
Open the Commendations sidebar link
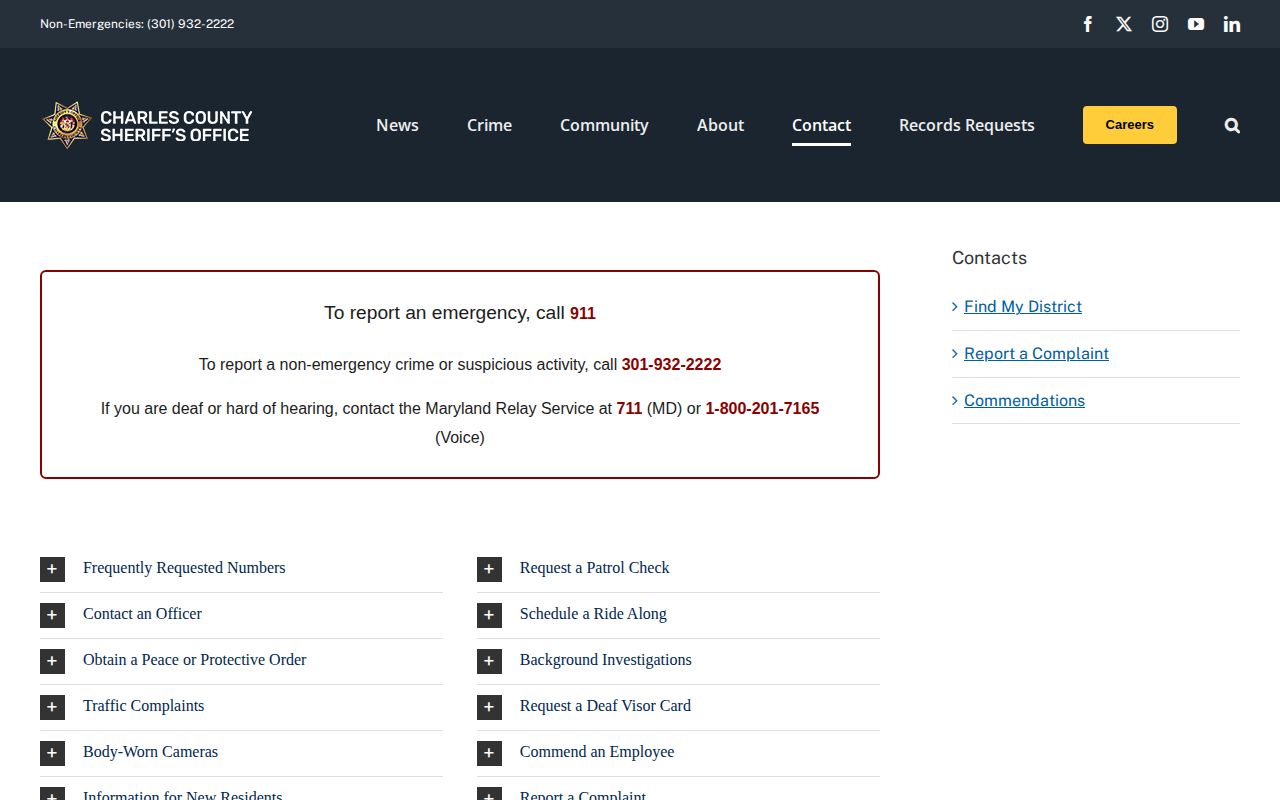pyautogui.click(x=1024, y=401)
